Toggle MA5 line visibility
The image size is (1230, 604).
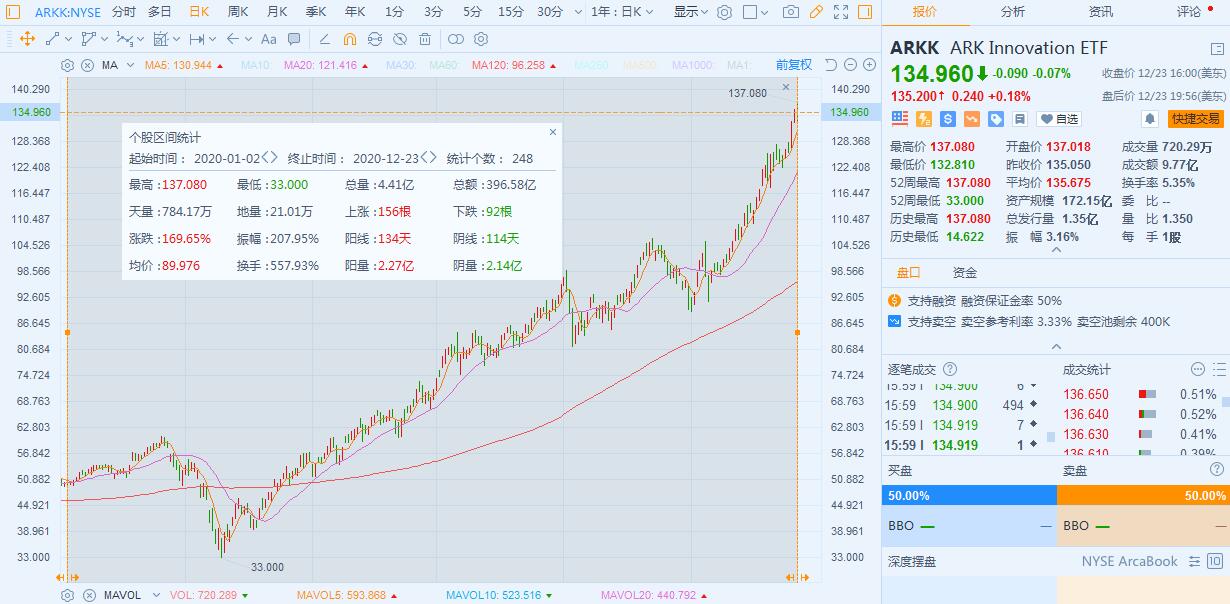click(x=183, y=65)
